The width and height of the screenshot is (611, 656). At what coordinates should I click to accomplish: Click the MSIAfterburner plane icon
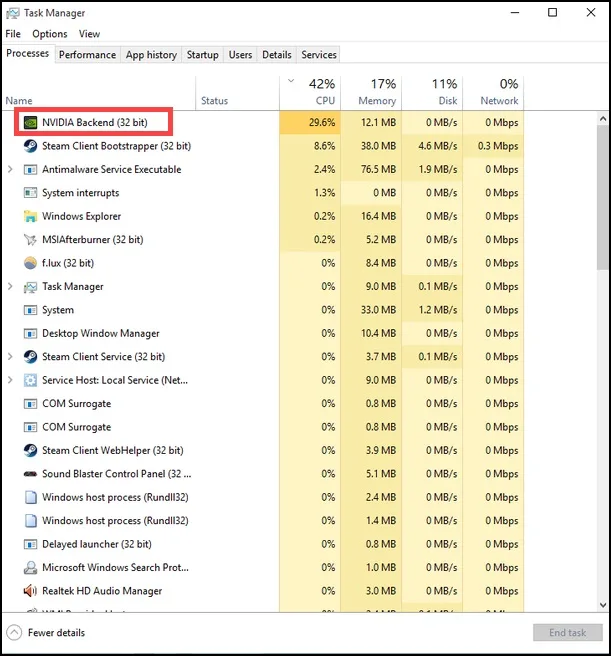(x=30, y=240)
